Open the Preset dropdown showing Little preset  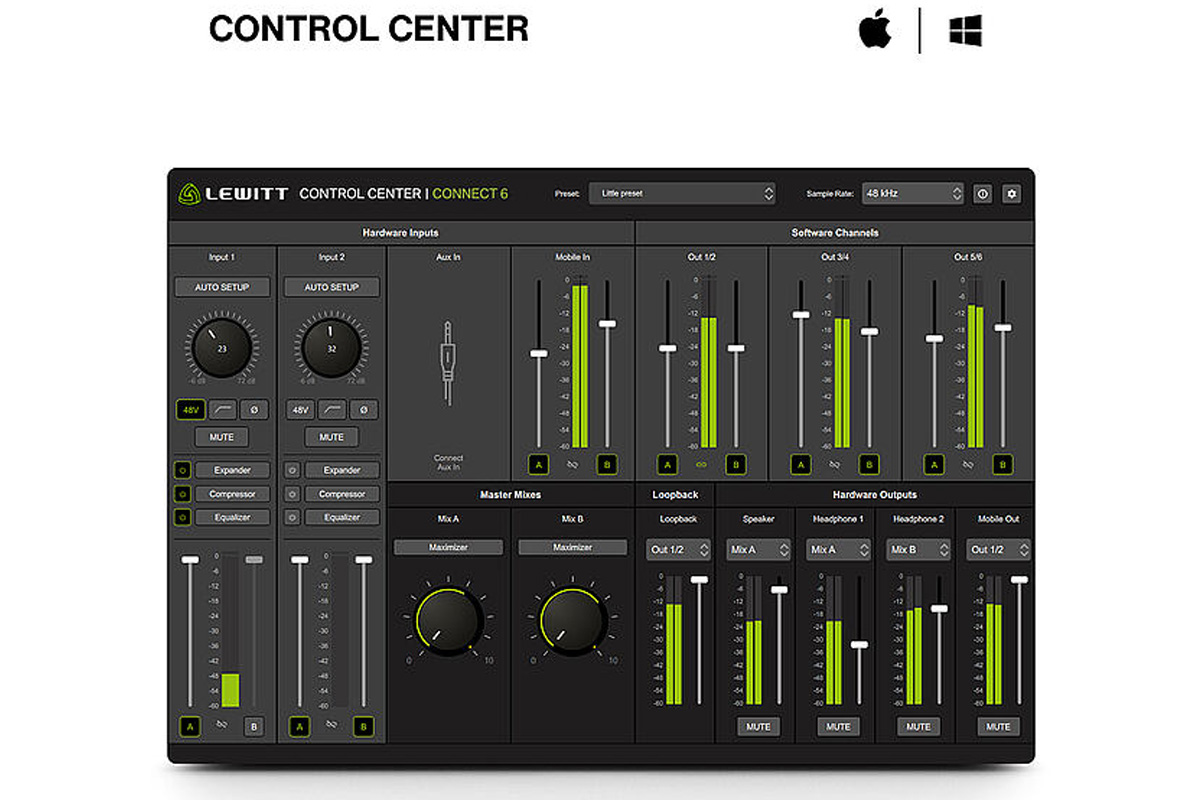[x=682, y=194]
